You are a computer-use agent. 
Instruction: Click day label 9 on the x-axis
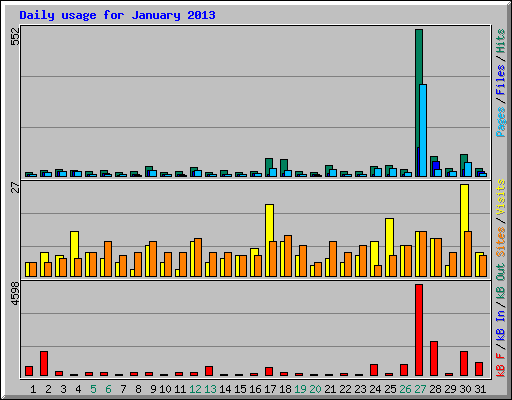(153, 389)
